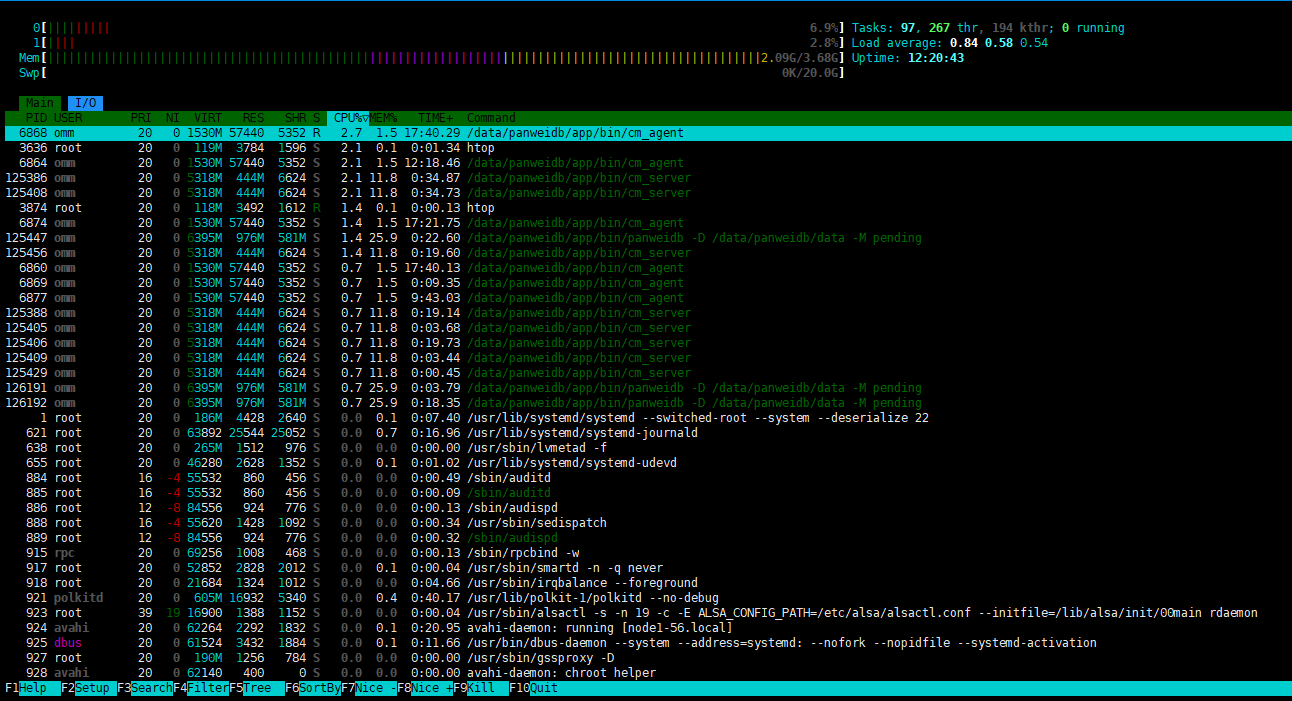Select polkitd process row

[x=646, y=598]
